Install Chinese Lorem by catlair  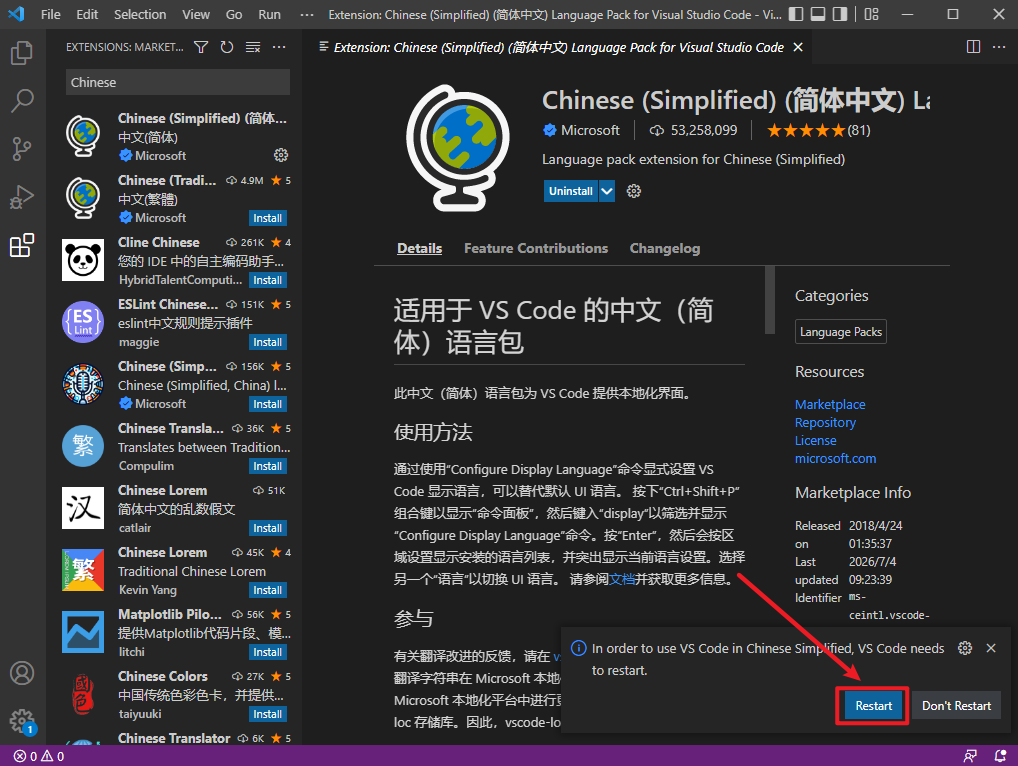[267, 528]
